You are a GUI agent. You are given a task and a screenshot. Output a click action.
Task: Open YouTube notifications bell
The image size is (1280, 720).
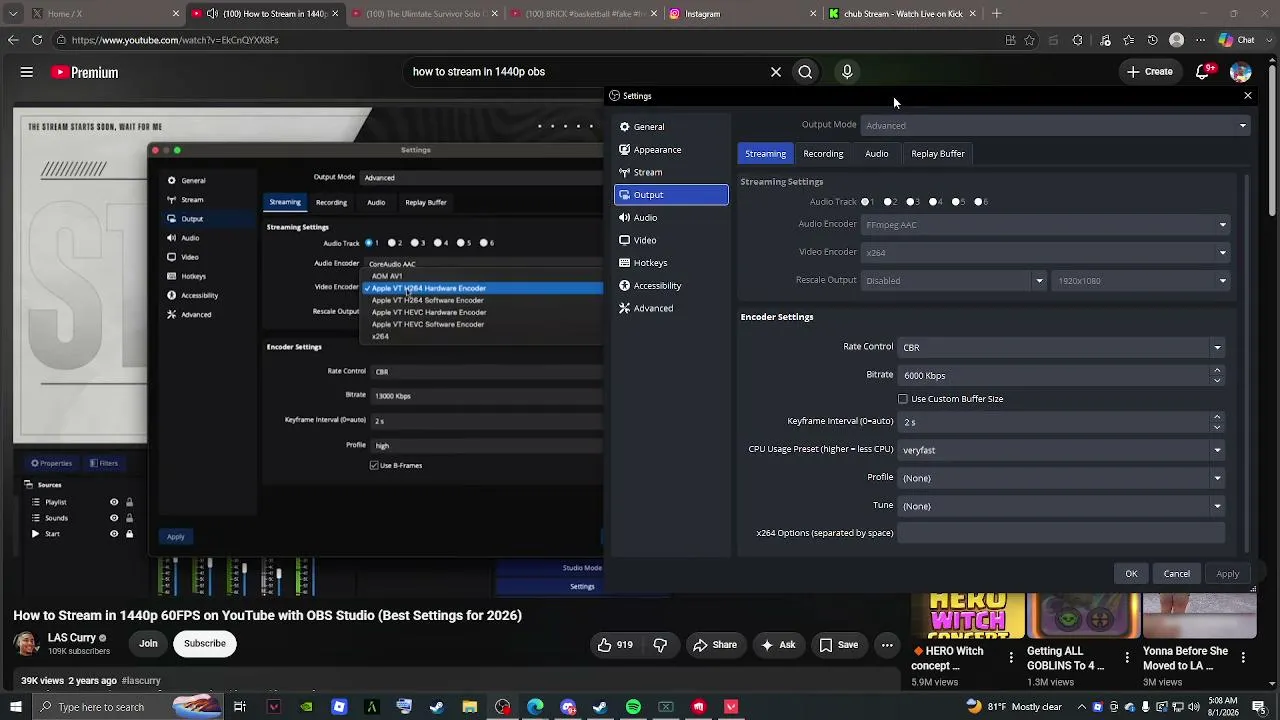coord(1203,72)
